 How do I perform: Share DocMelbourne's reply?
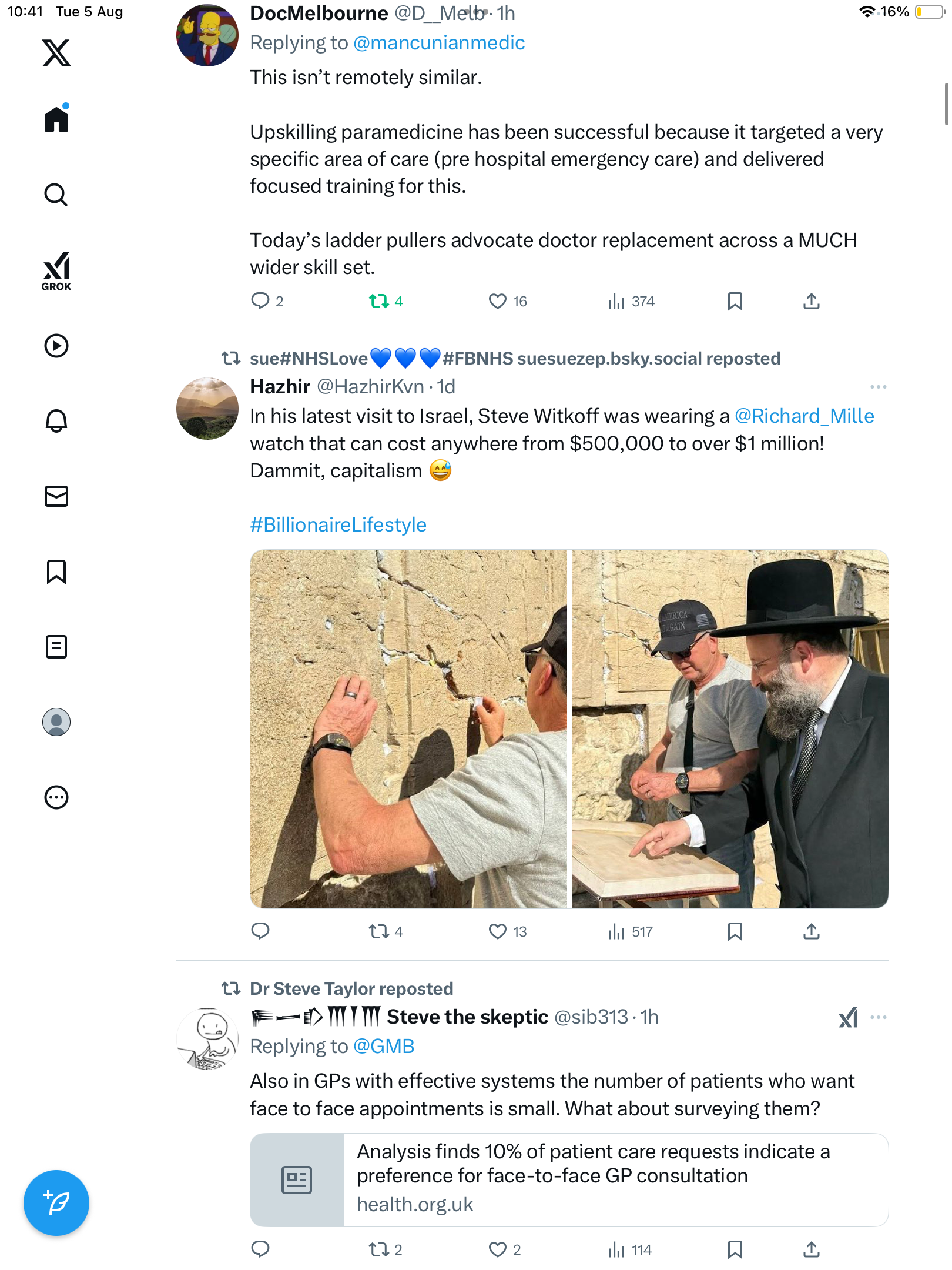click(x=811, y=302)
